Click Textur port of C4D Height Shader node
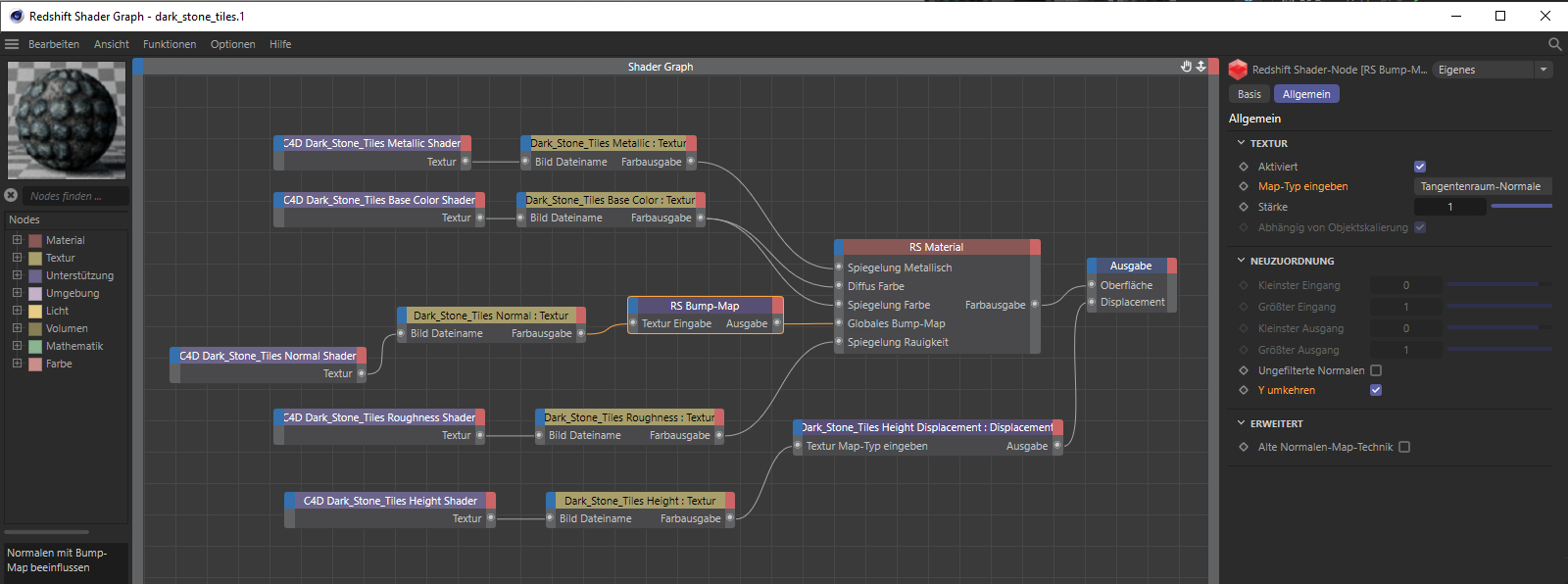 click(x=491, y=518)
